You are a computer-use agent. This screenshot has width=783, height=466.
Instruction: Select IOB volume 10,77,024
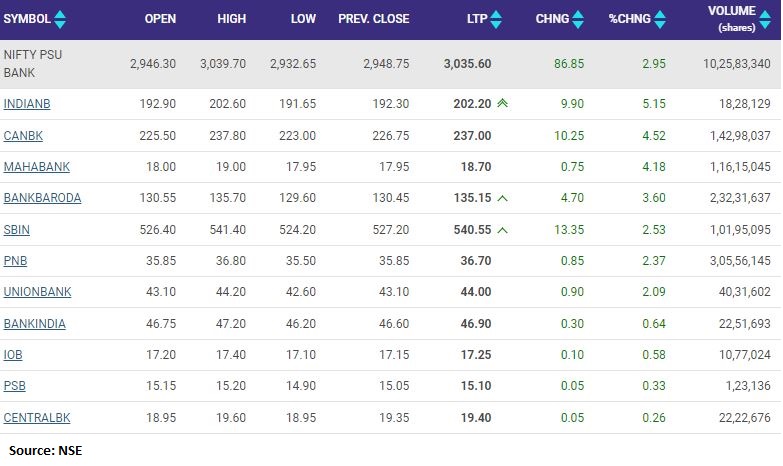click(x=745, y=355)
